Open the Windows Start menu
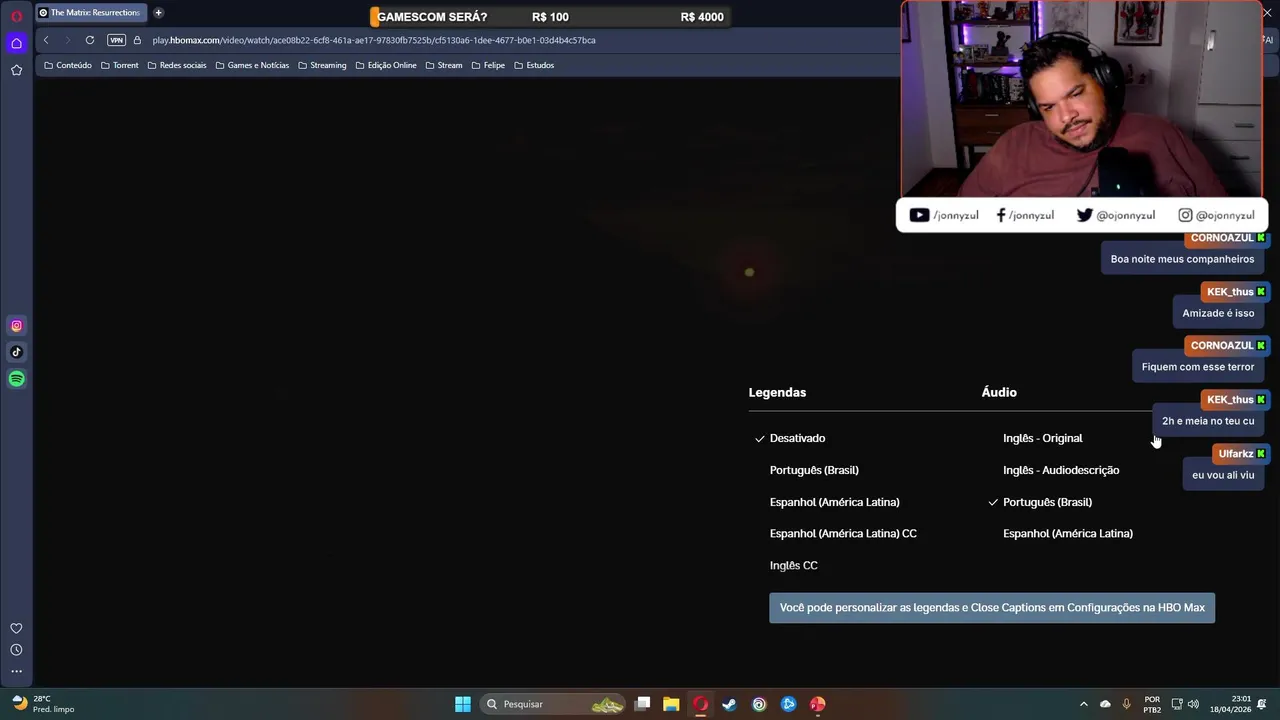The width and height of the screenshot is (1280, 720). pyautogui.click(x=463, y=704)
